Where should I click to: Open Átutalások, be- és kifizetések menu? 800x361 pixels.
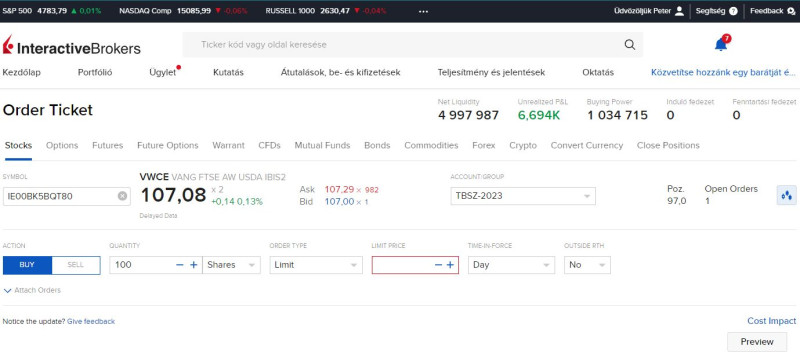[340, 72]
